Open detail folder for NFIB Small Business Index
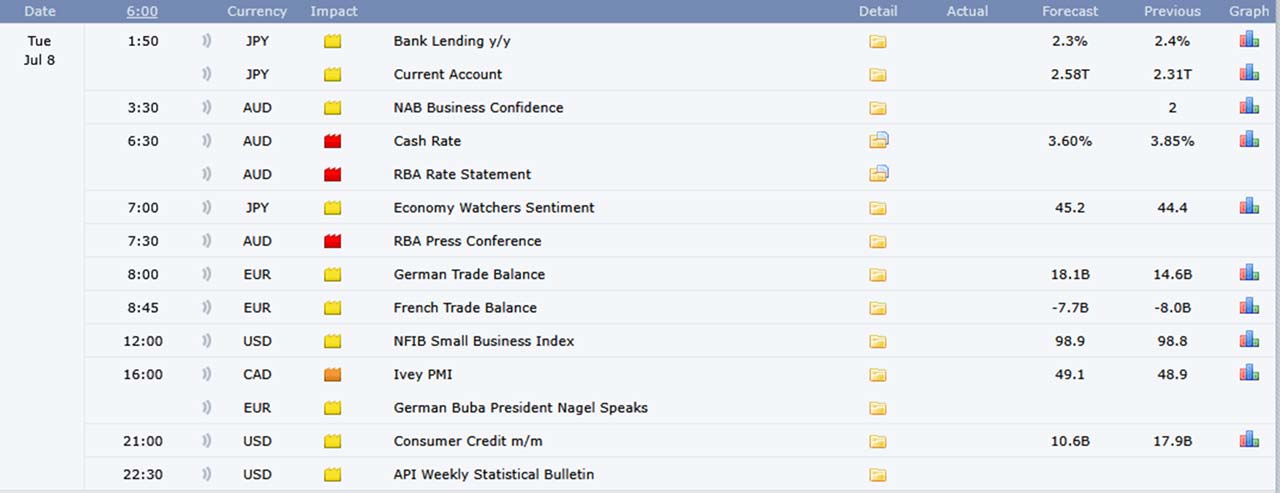 [878, 342]
